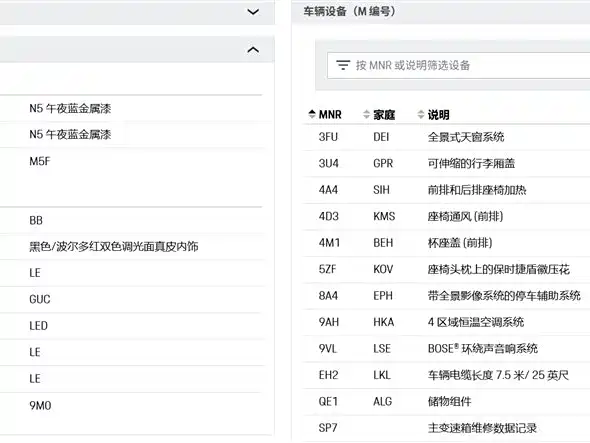The image size is (590, 443).
Task: Select the QE1 cell
Action: coord(328,402)
